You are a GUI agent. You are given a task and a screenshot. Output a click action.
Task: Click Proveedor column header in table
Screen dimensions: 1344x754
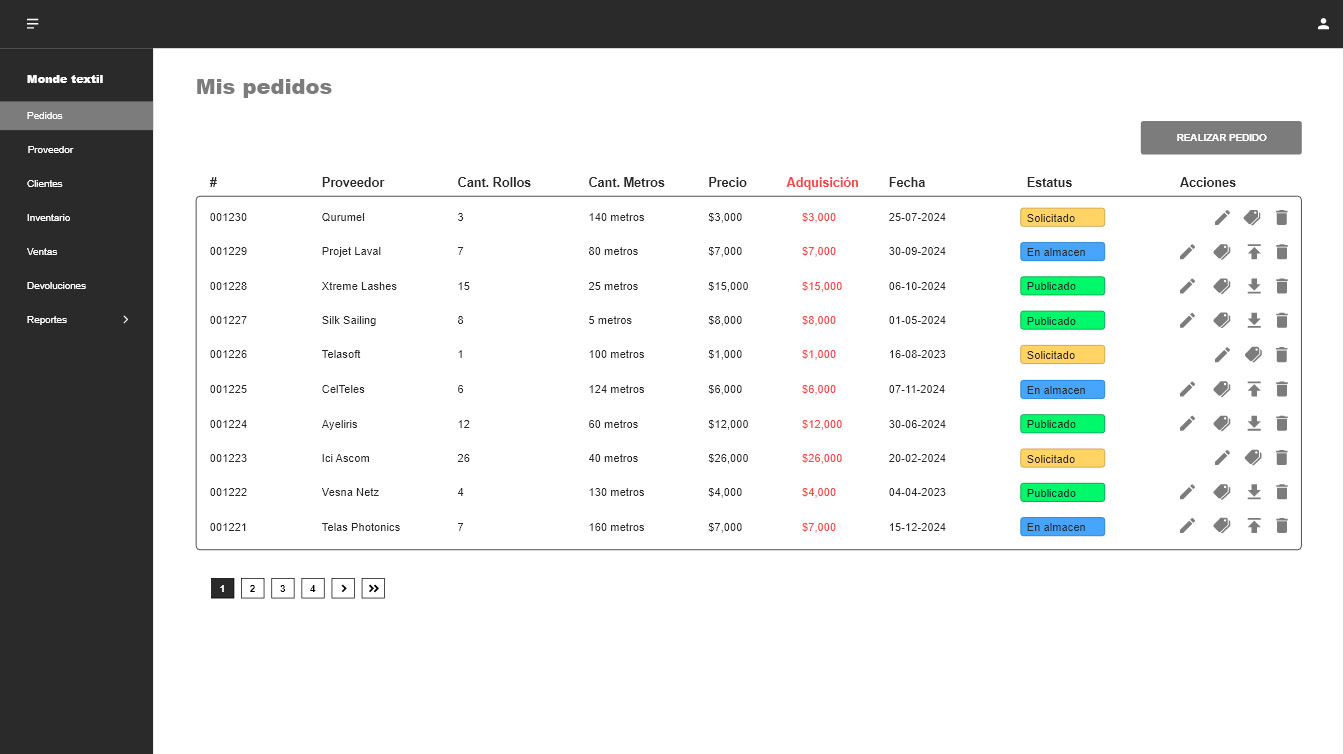pos(353,183)
